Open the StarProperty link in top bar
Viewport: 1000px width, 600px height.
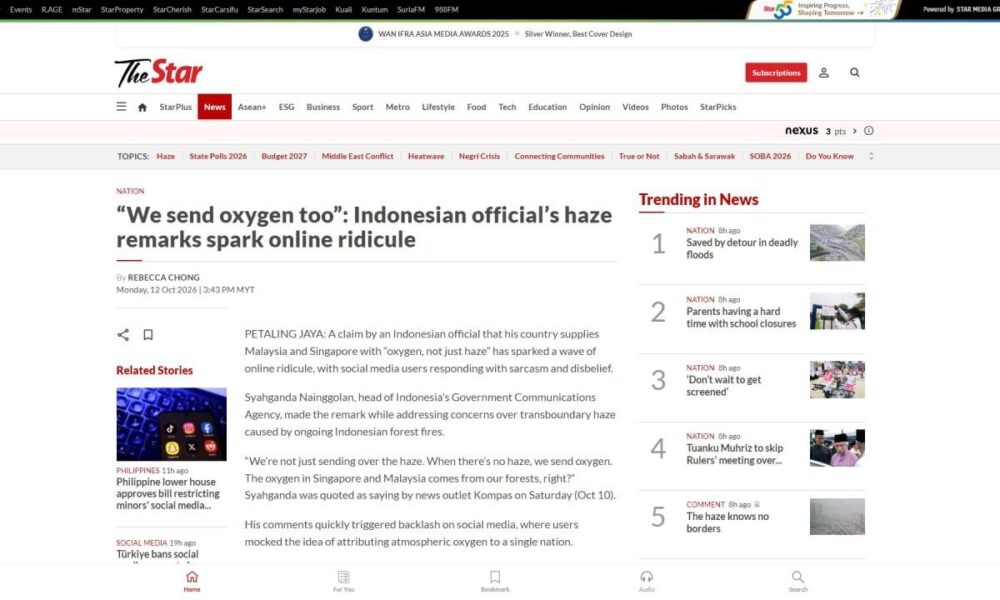122,10
